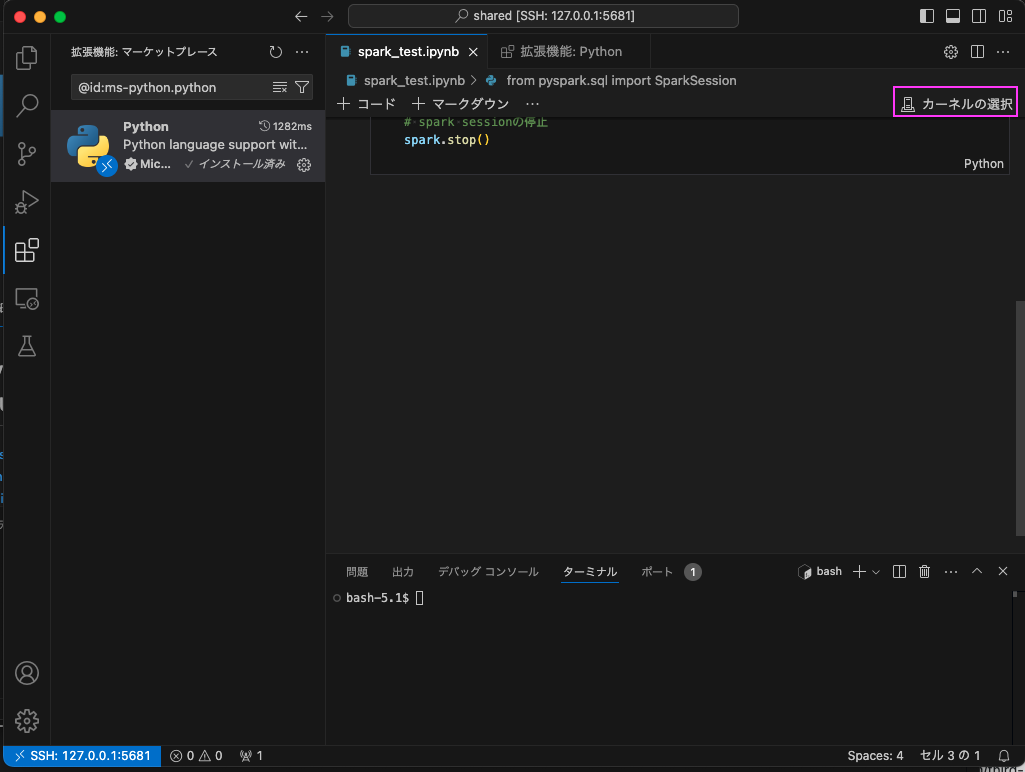Open Run and Debug view

[27, 202]
